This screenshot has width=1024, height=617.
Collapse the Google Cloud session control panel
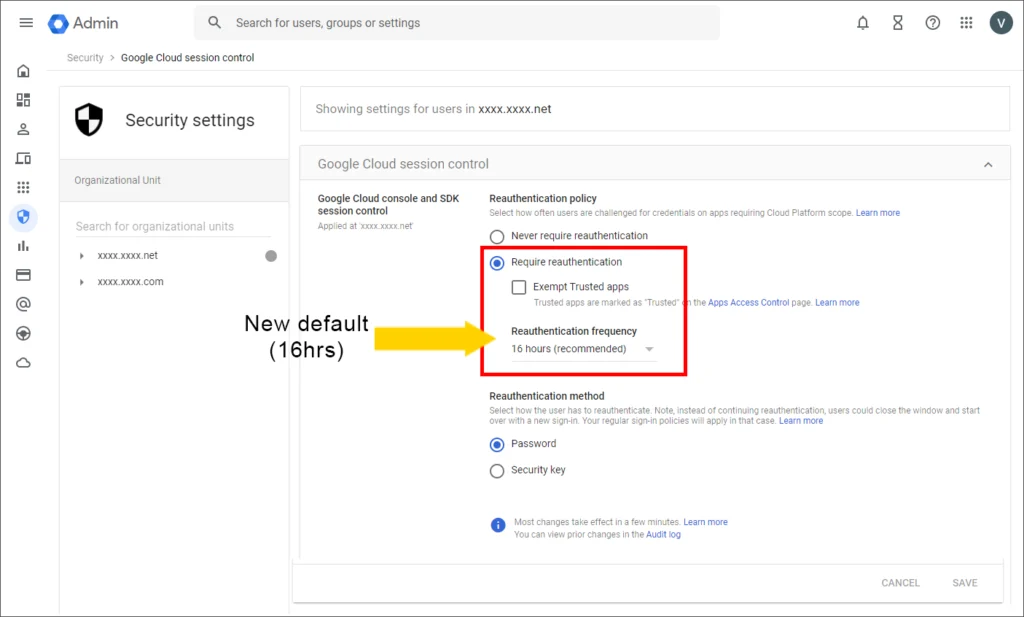tap(989, 162)
